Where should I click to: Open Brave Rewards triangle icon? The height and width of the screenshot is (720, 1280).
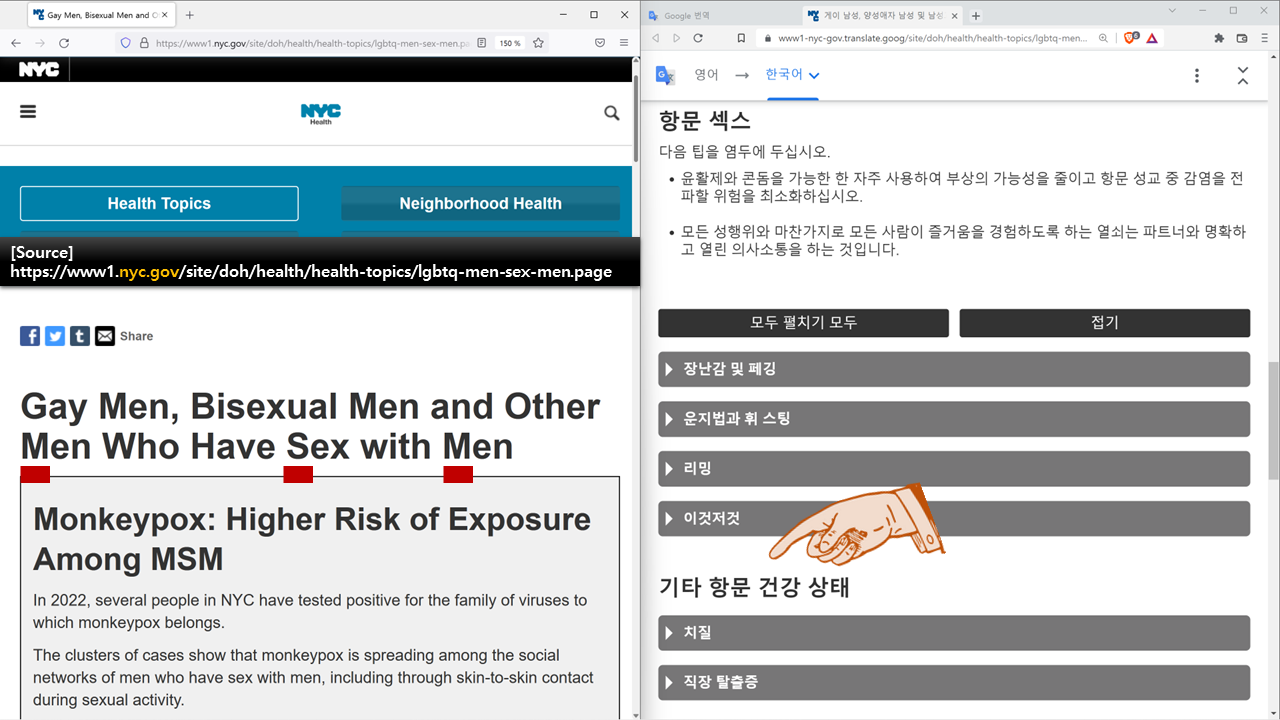click(x=1152, y=38)
